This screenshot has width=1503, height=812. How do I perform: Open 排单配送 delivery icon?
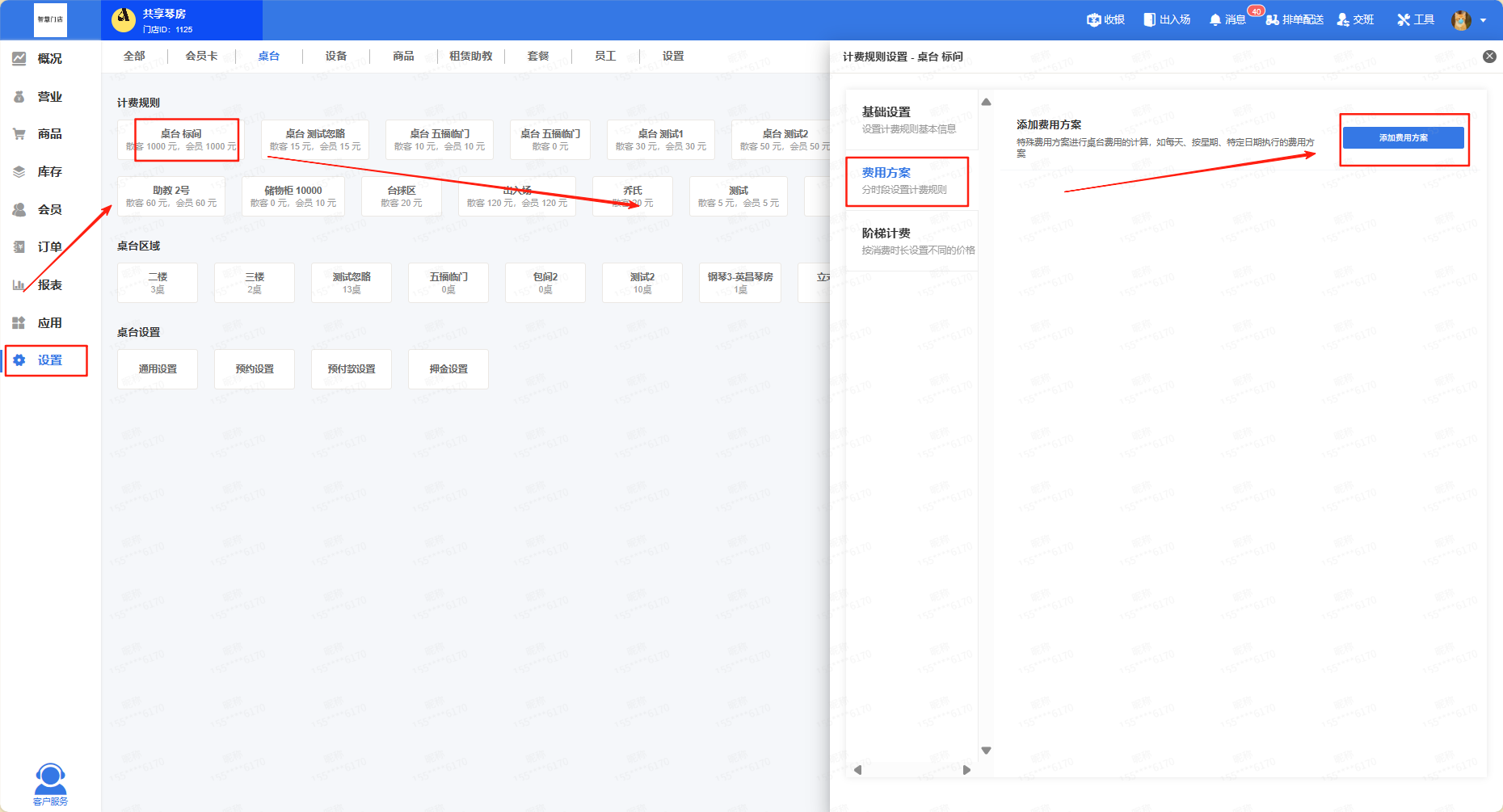(1272, 19)
